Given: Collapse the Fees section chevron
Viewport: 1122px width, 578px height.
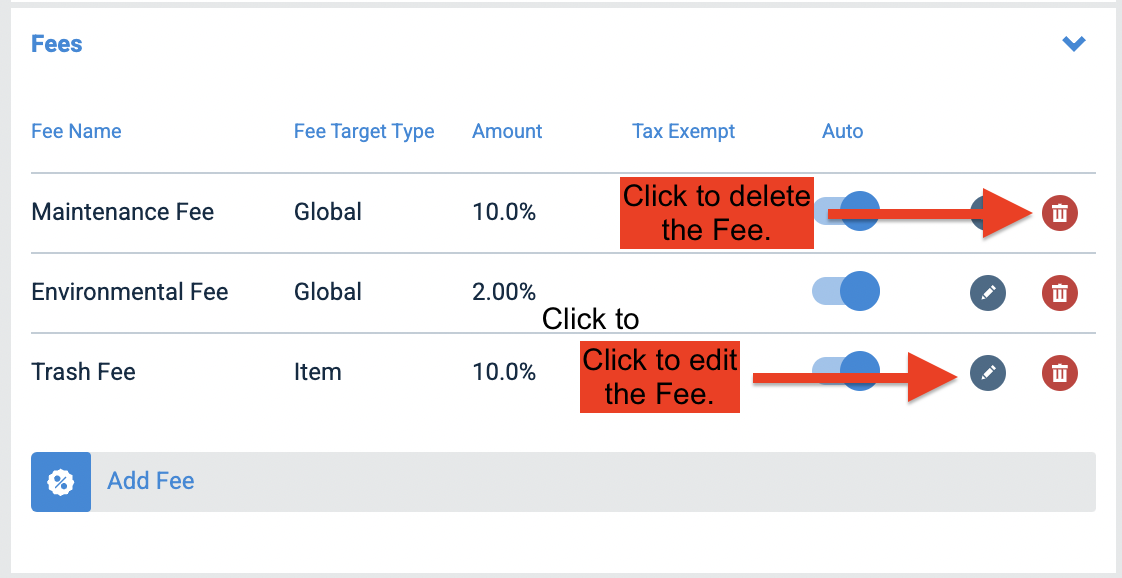Looking at the screenshot, I should pos(1073,44).
